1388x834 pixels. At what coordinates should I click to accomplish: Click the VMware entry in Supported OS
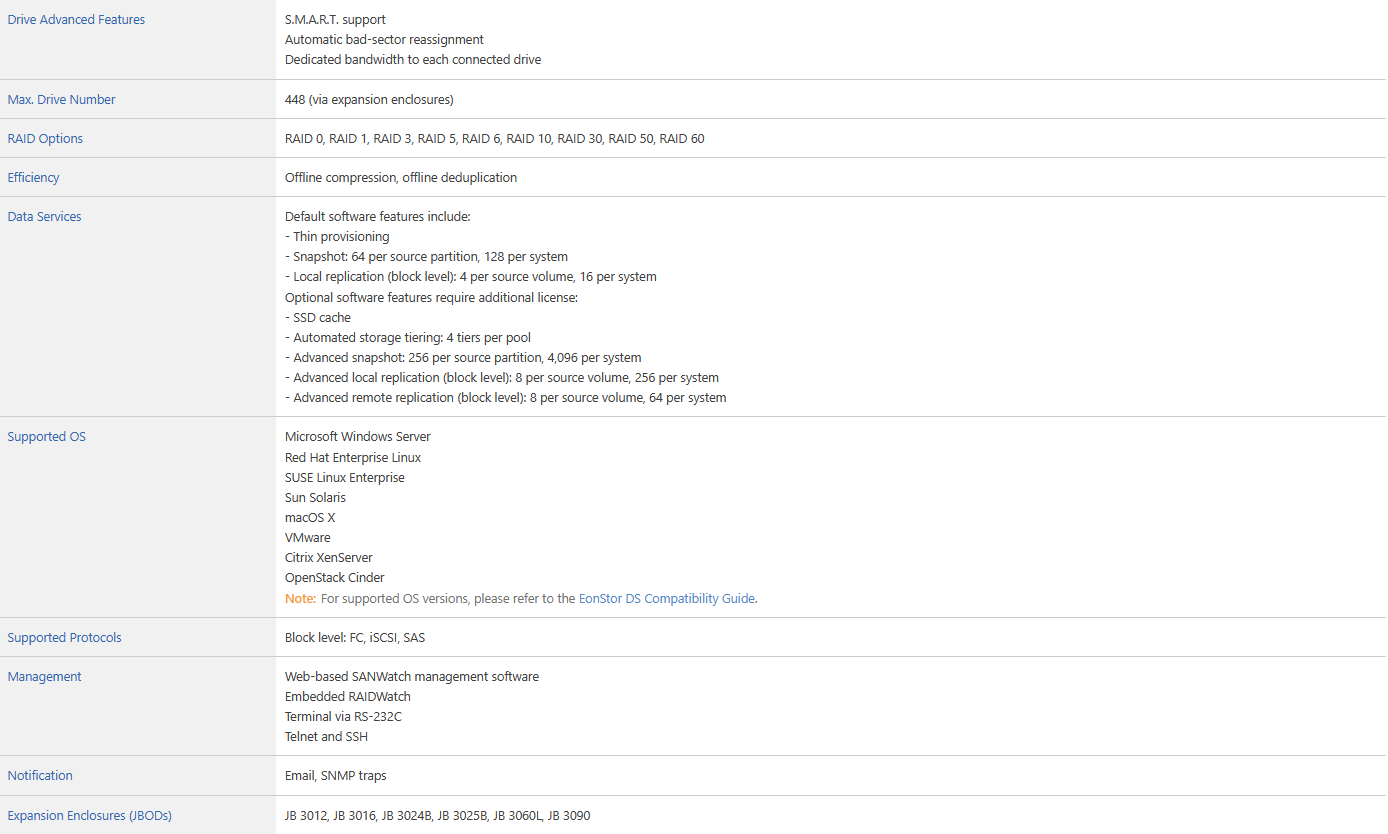[x=308, y=538]
